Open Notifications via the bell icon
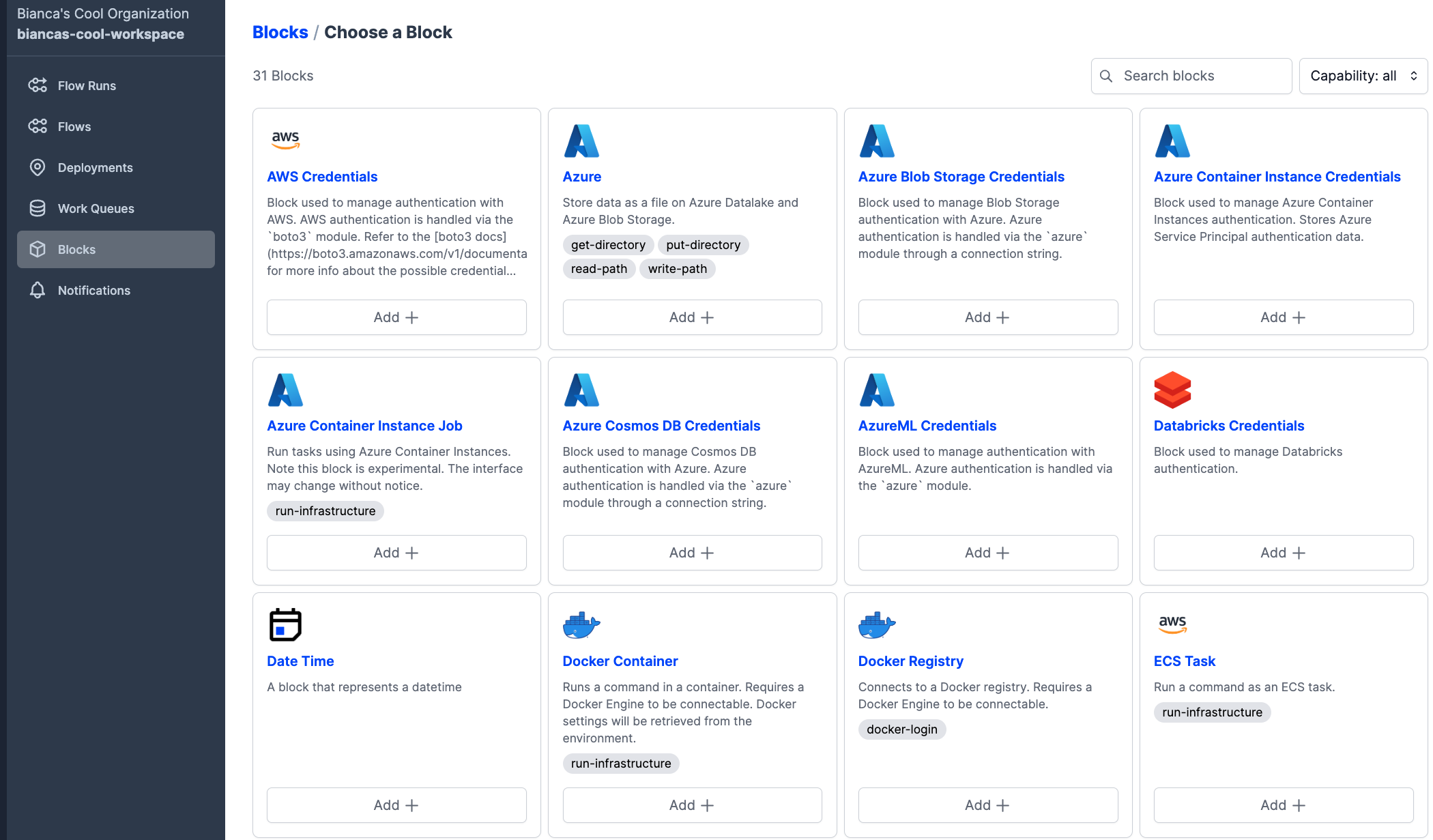Screen dimensions: 1433x840 tap(38, 290)
